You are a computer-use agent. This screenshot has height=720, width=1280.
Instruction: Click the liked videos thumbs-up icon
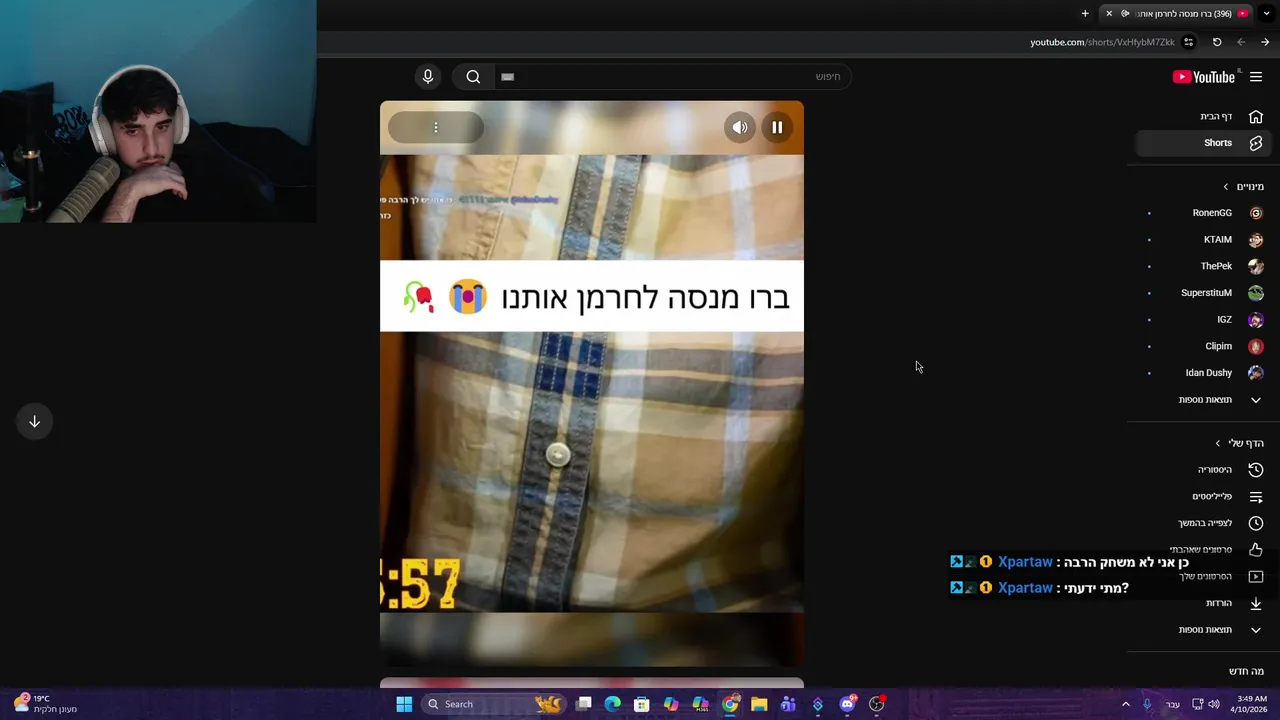(x=1256, y=550)
